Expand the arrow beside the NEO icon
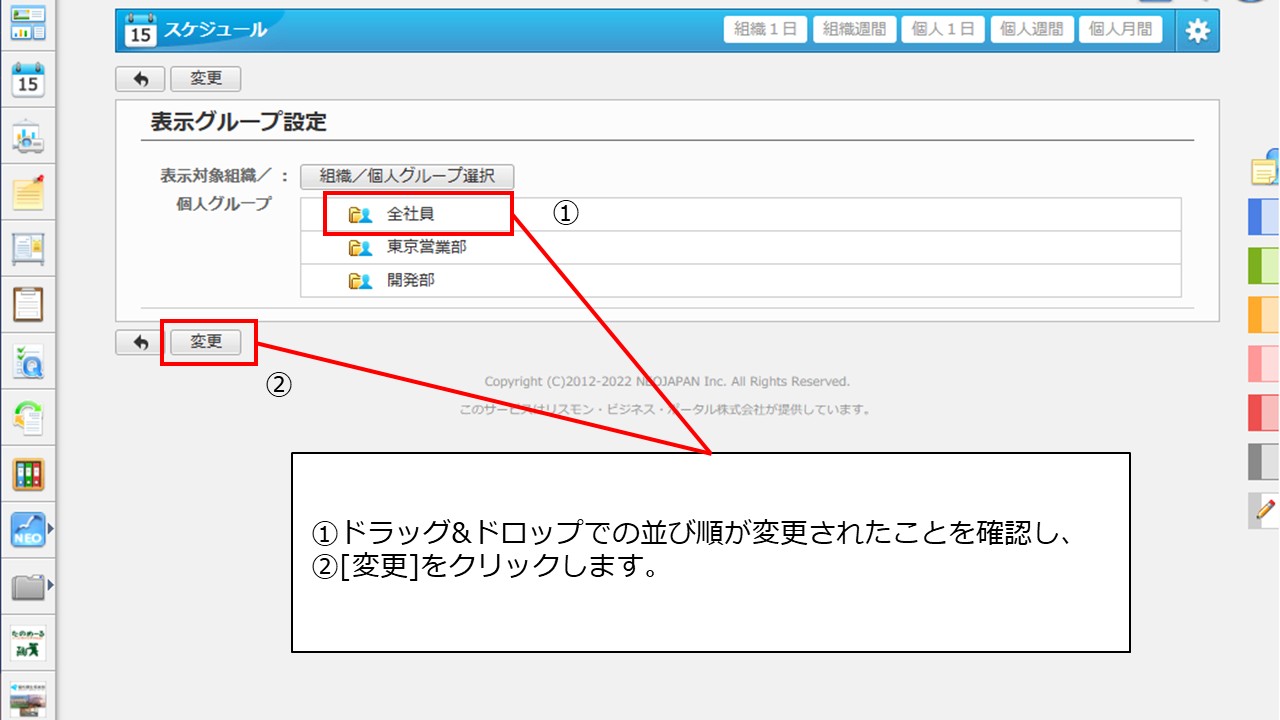 (x=50, y=529)
